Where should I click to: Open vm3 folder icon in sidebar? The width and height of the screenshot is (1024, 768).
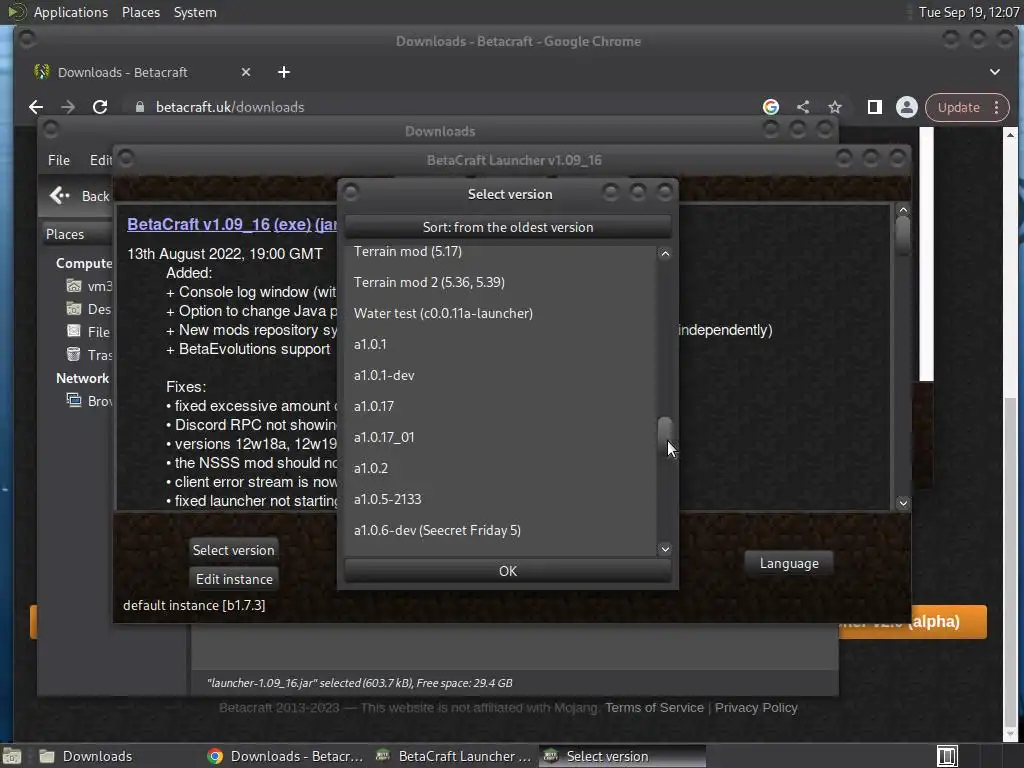click(x=74, y=286)
